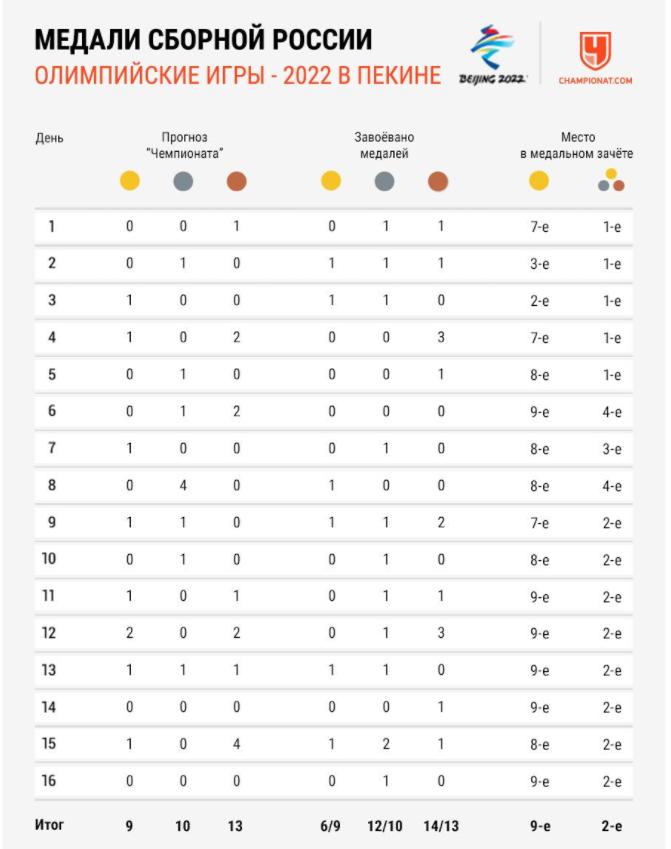Screen dimensions: 671x849
Task: Select the day 8 row number
Action: [x=52, y=485]
